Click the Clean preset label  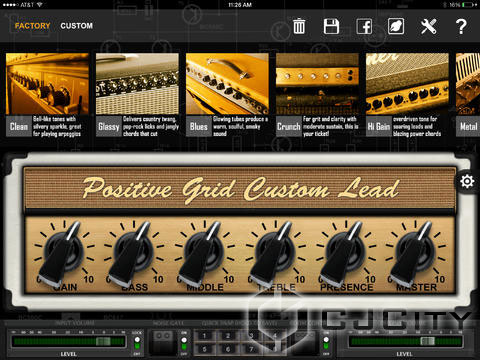pyautogui.click(x=19, y=126)
